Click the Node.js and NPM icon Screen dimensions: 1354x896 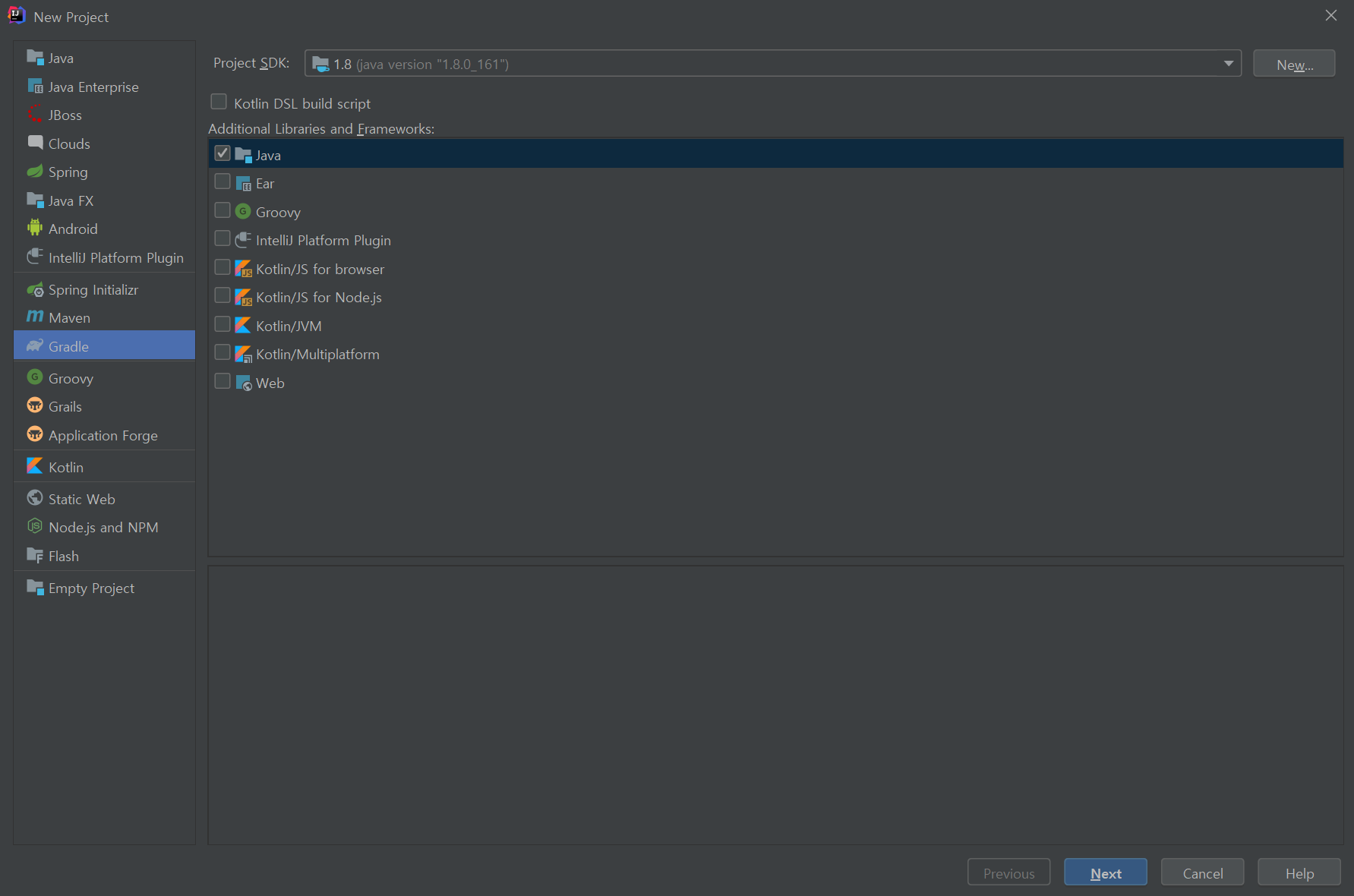[x=35, y=526]
